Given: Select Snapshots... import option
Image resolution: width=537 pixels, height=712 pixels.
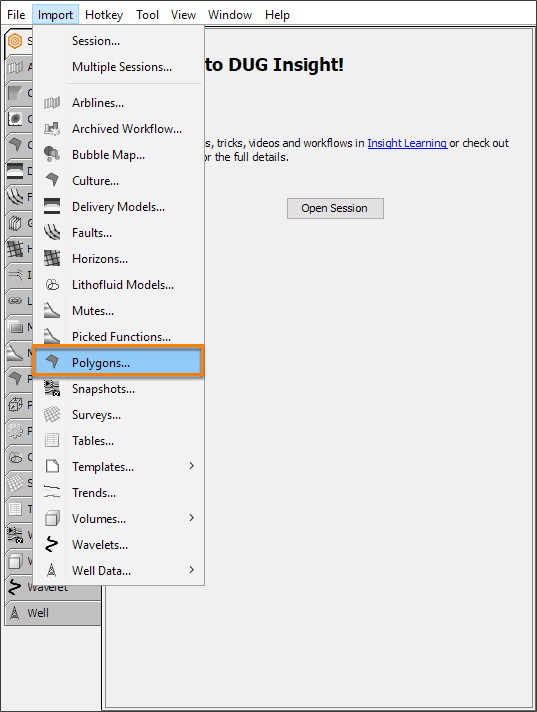Looking at the screenshot, I should tap(118, 389).
